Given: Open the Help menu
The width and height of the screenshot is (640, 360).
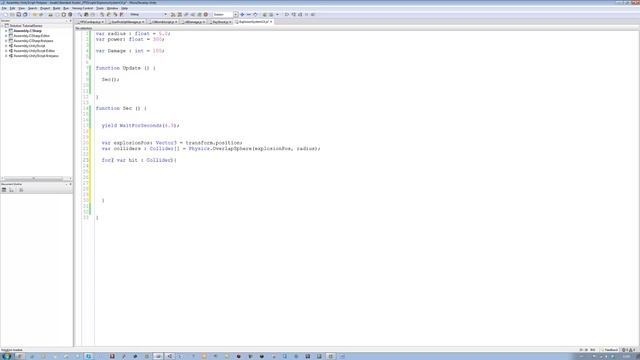Looking at the screenshot, I should point(124,8).
